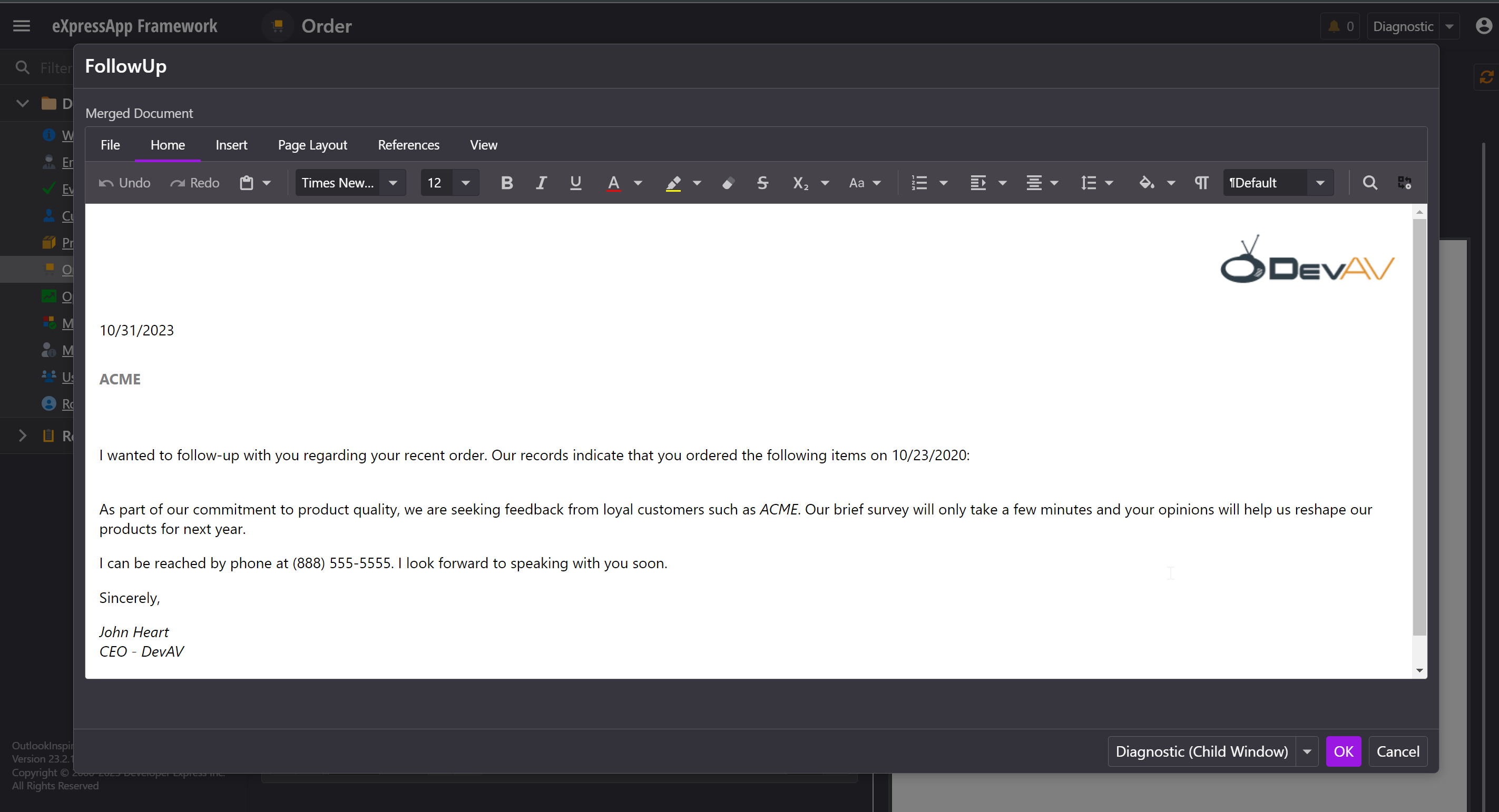The height and width of the screenshot is (812, 1499).
Task: Click the paste clipboard icon
Action: pyautogui.click(x=247, y=183)
